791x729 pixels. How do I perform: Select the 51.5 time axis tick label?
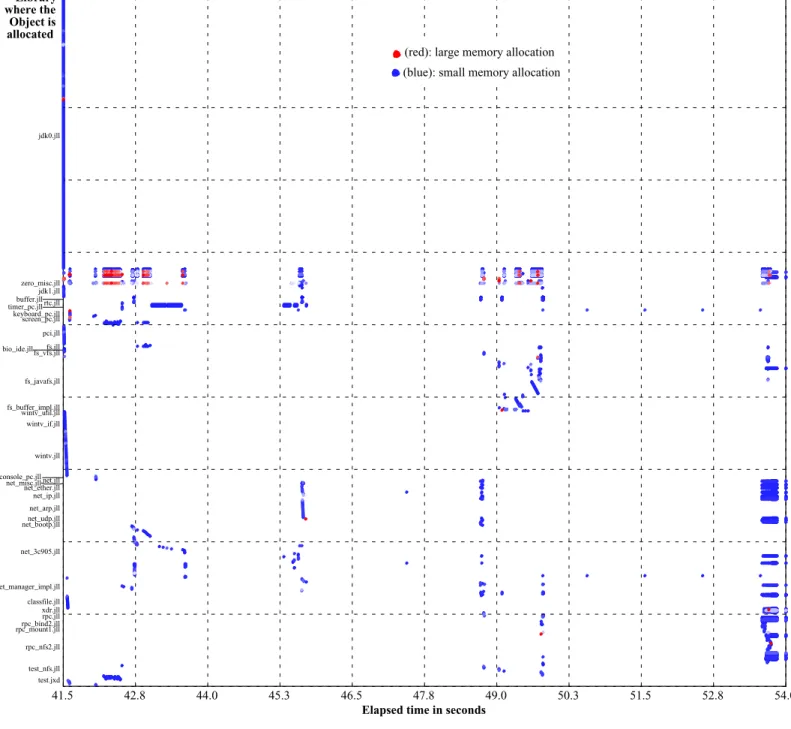pos(641,696)
